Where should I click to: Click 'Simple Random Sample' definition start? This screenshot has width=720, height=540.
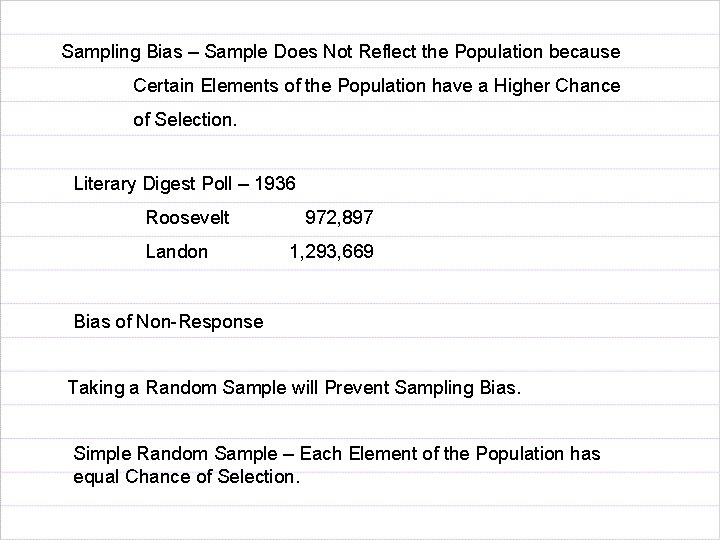click(175, 454)
